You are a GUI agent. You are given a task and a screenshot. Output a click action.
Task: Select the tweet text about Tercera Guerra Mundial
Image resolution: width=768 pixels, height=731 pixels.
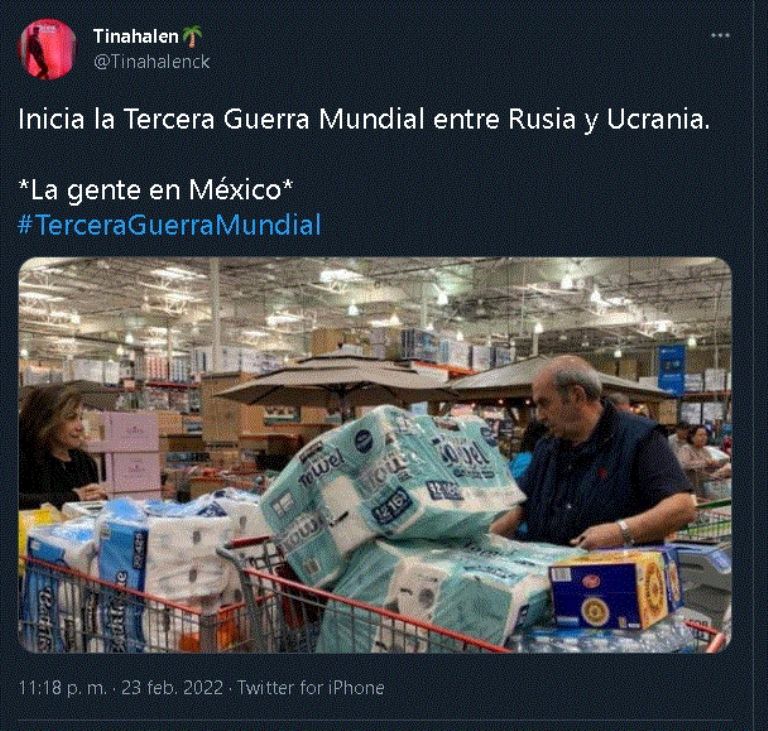point(363,120)
